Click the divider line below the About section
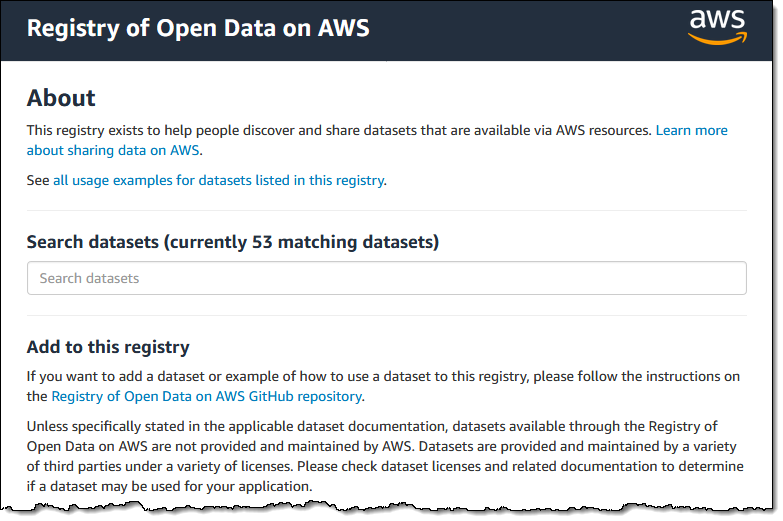The width and height of the screenshot is (783, 521). 386,210
